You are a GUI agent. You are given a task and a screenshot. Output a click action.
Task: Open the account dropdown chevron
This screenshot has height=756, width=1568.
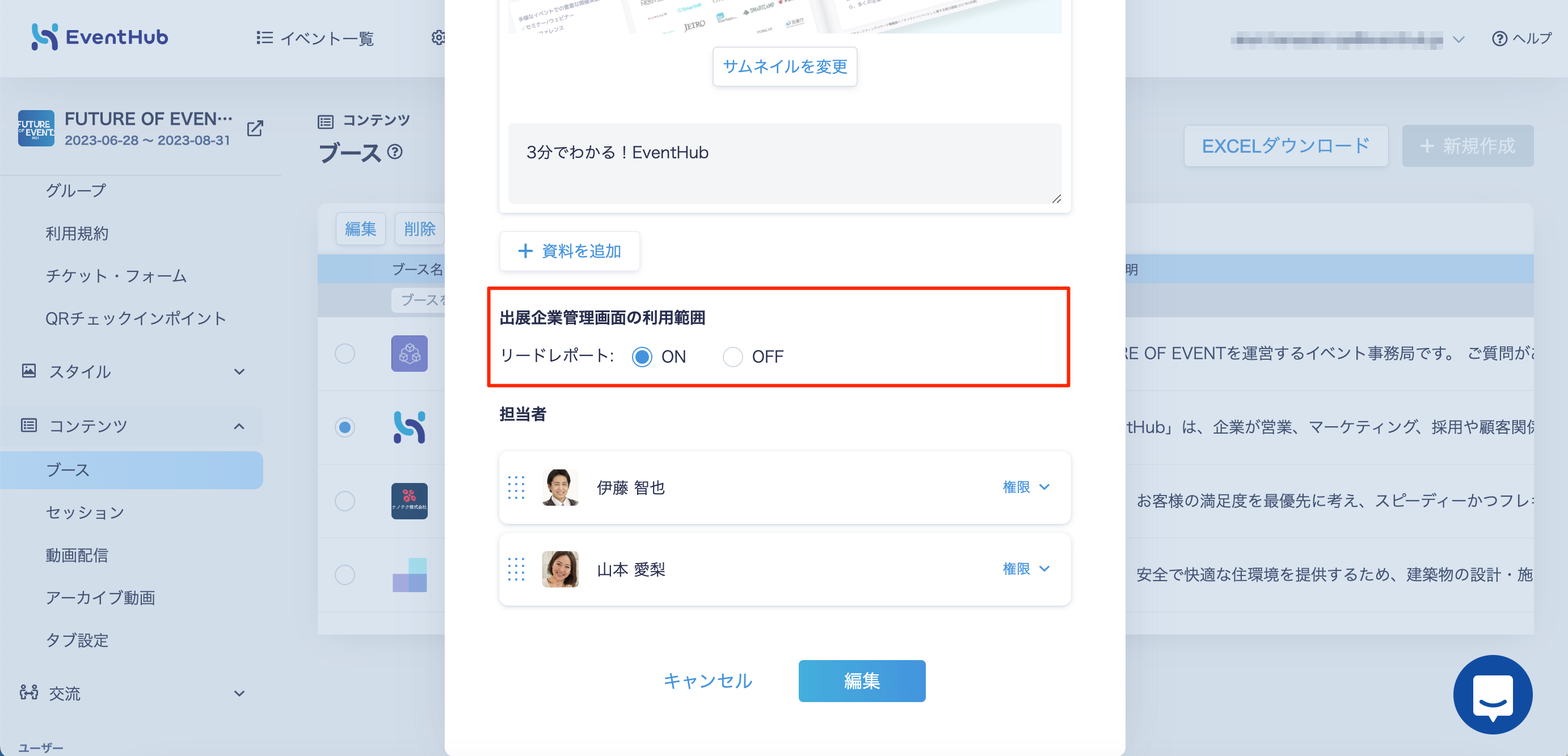[1458, 40]
